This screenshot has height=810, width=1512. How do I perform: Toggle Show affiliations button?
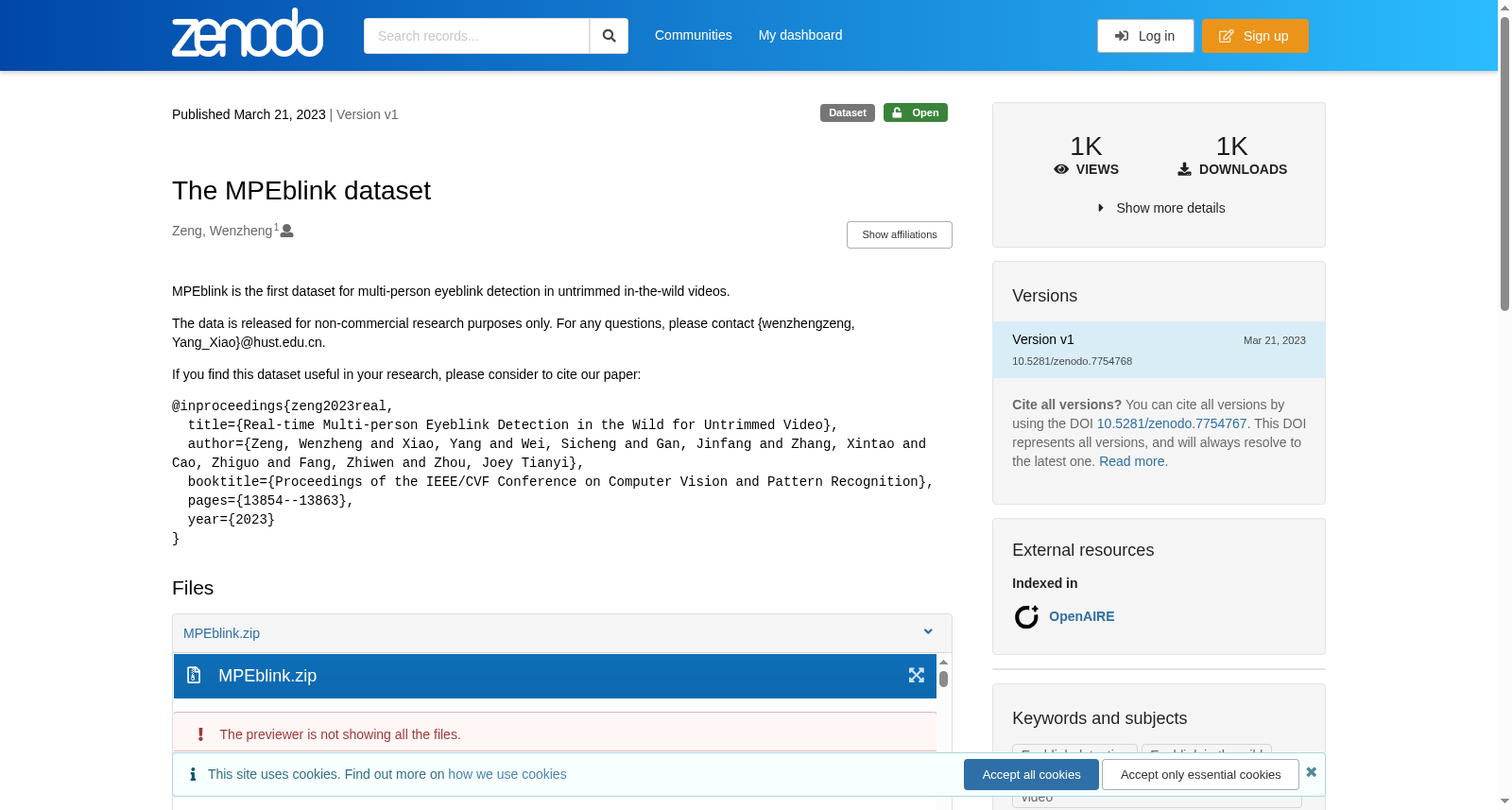[x=900, y=234]
